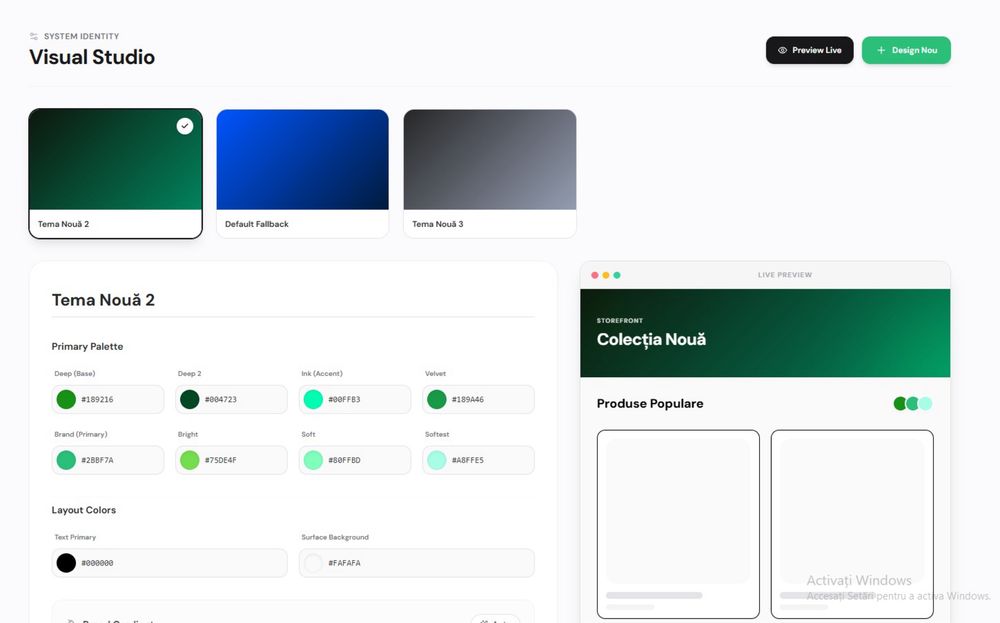The width and height of the screenshot is (1000, 623).
Task: Select the Soft color circle
Action: 313,460
